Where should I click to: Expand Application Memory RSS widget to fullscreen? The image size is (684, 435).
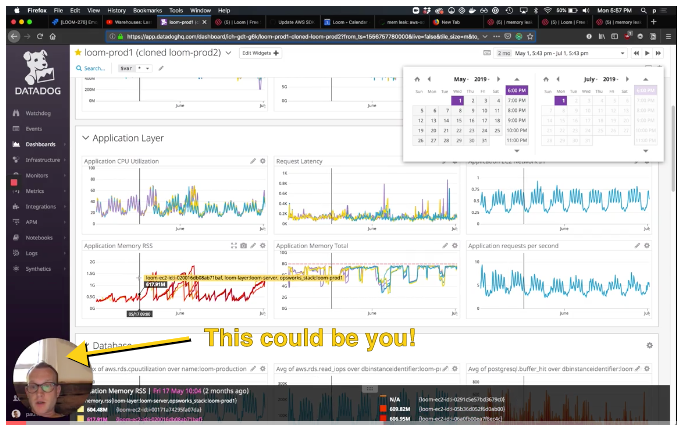point(234,246)
